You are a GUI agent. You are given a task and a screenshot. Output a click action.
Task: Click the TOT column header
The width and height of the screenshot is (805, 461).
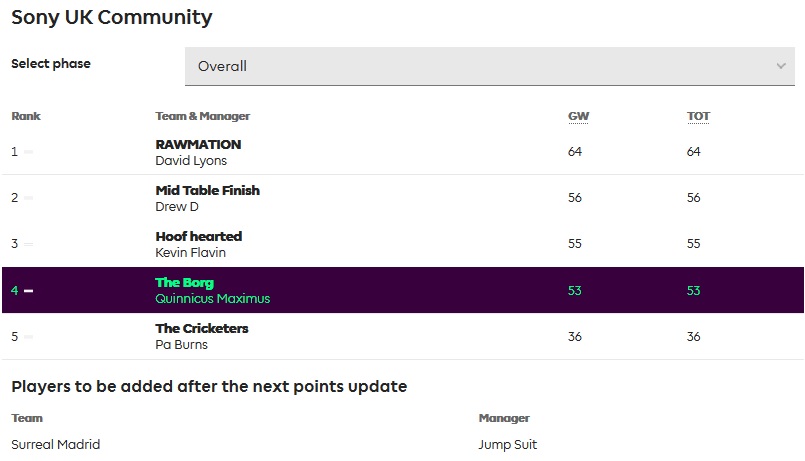pos(698,116)
